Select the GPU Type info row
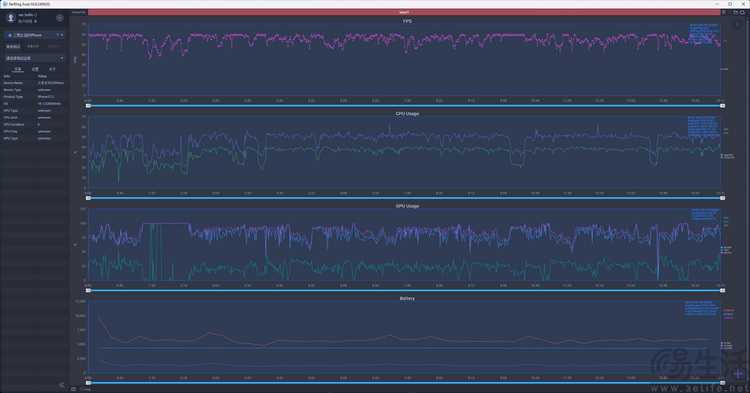 (35, 138)
